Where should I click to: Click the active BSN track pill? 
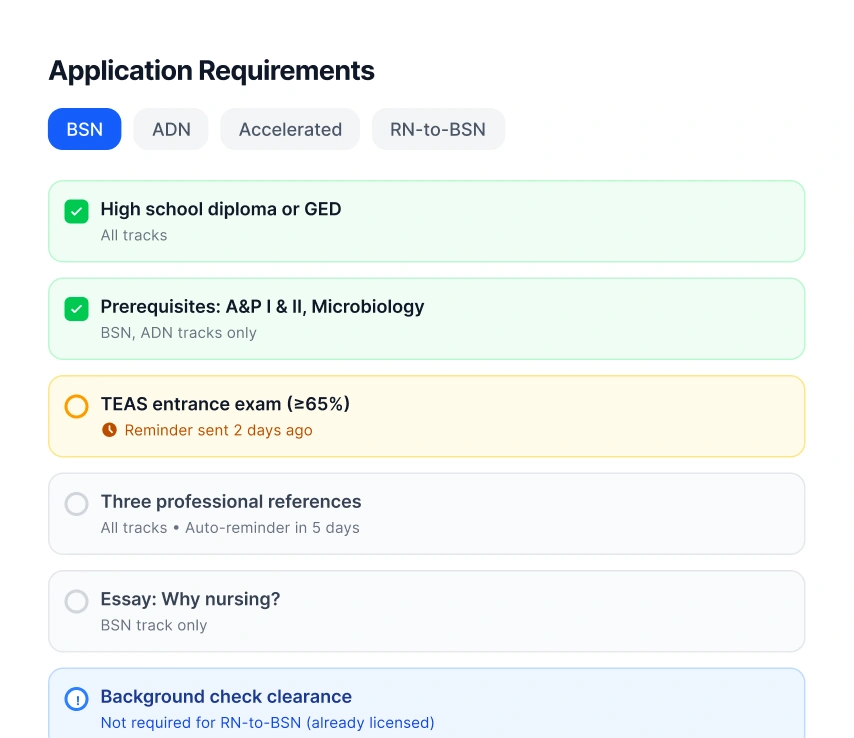84,129
